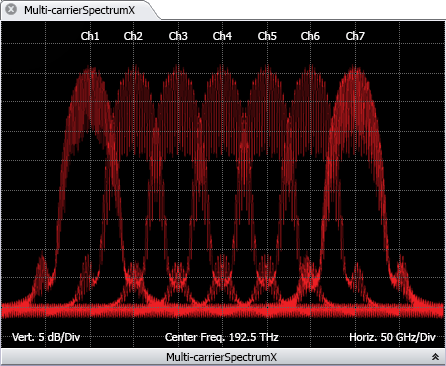Image resolution: width=446 pixels, height=366 pixels.
Task: Click the Ch2 channel label
Action: click(x=133, y=36)
